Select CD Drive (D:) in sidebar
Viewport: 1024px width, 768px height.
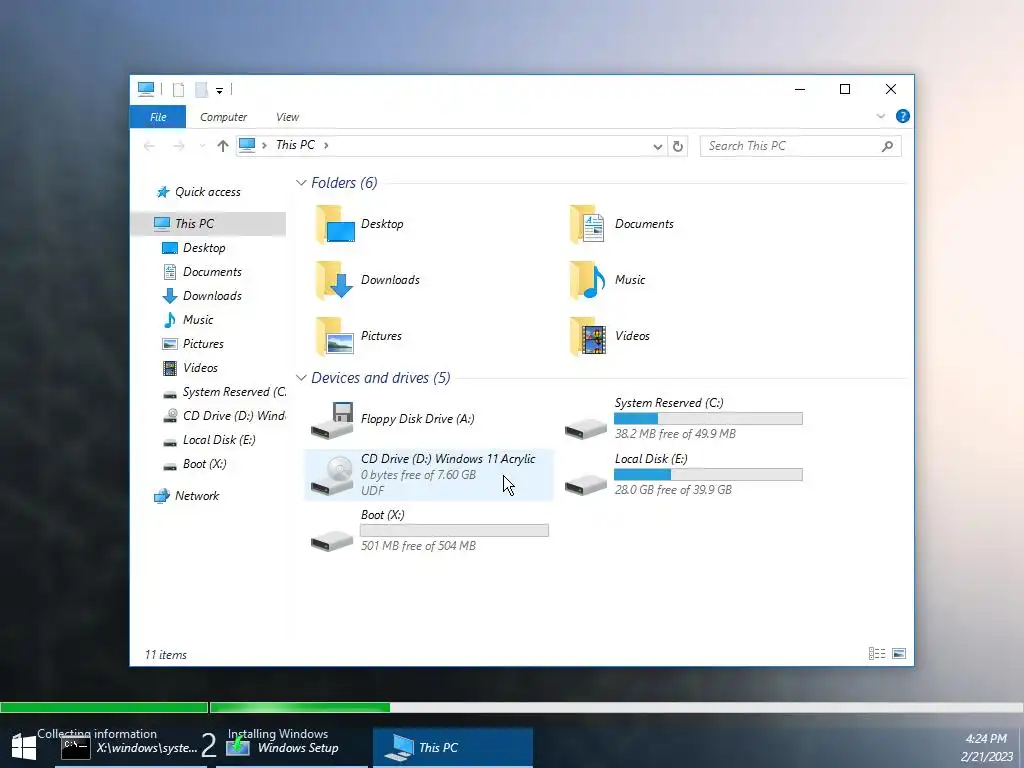click(223, 416)
